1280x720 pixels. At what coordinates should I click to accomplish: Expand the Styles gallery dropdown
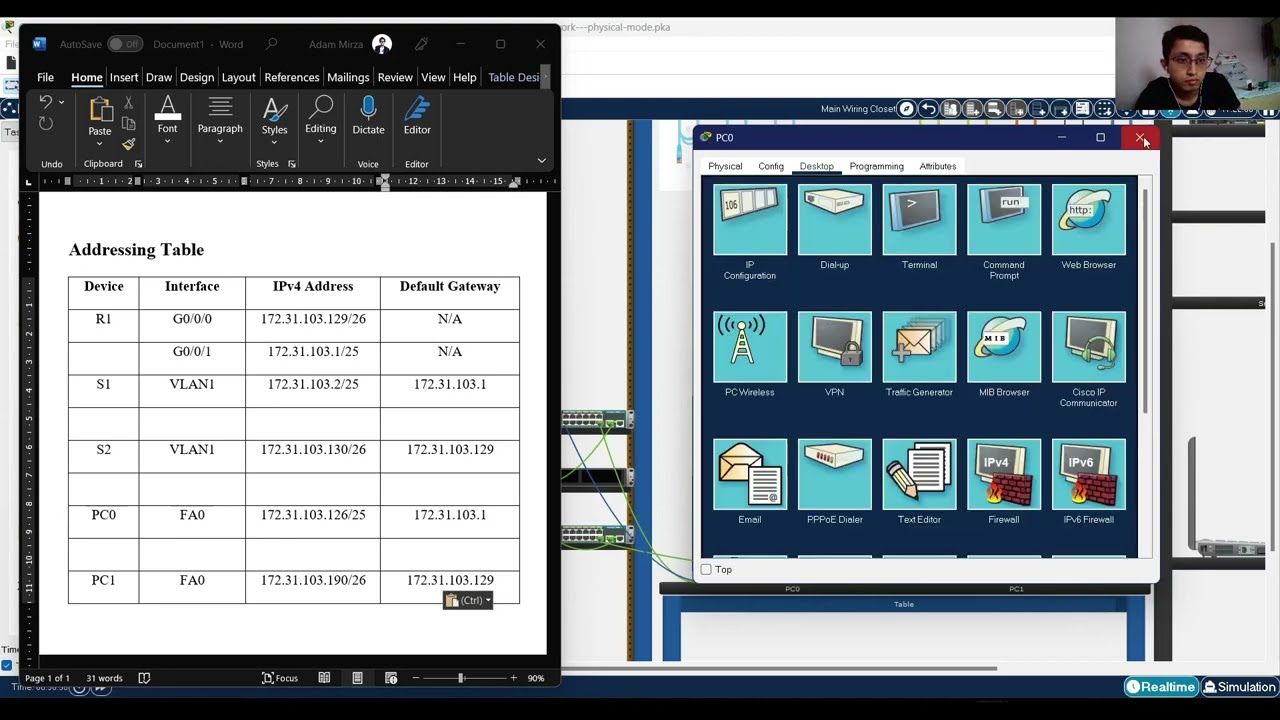click(274, 143)
